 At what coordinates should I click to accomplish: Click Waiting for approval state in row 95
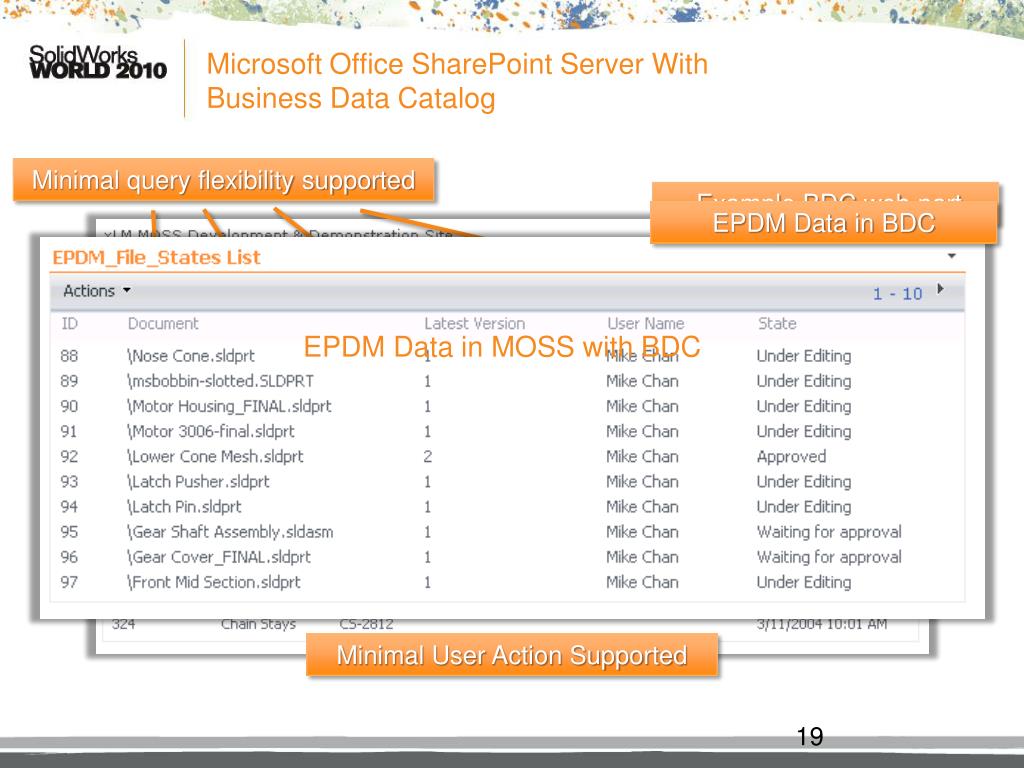pos(829,532)
